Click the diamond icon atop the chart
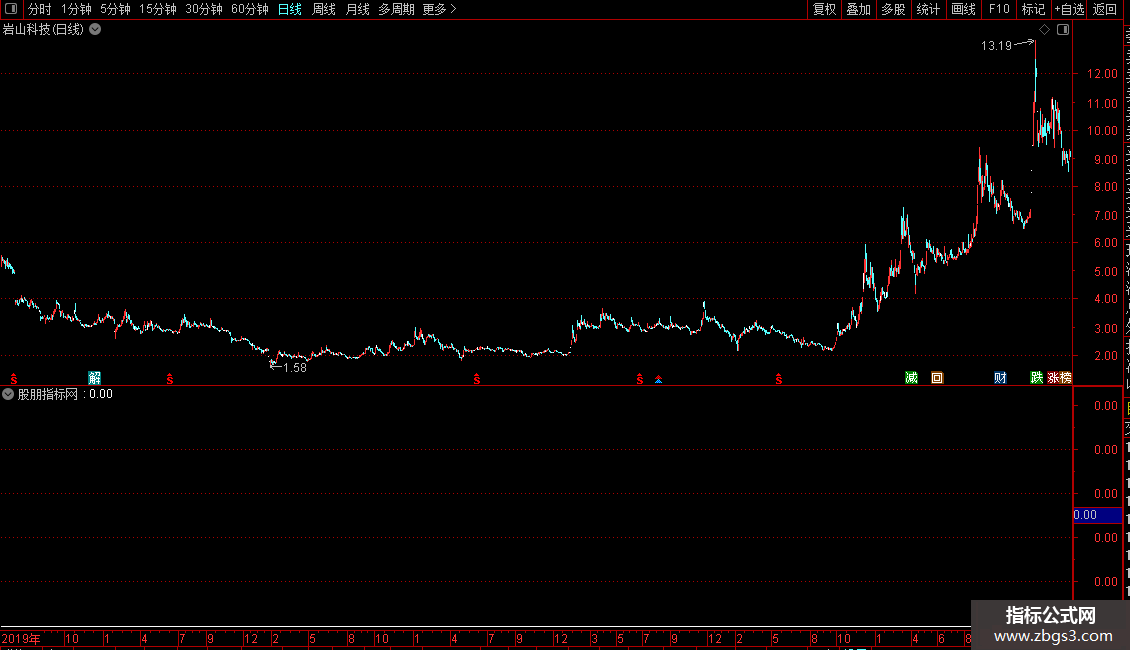The image size is (1130, 650). click(x=1044, y=30)
